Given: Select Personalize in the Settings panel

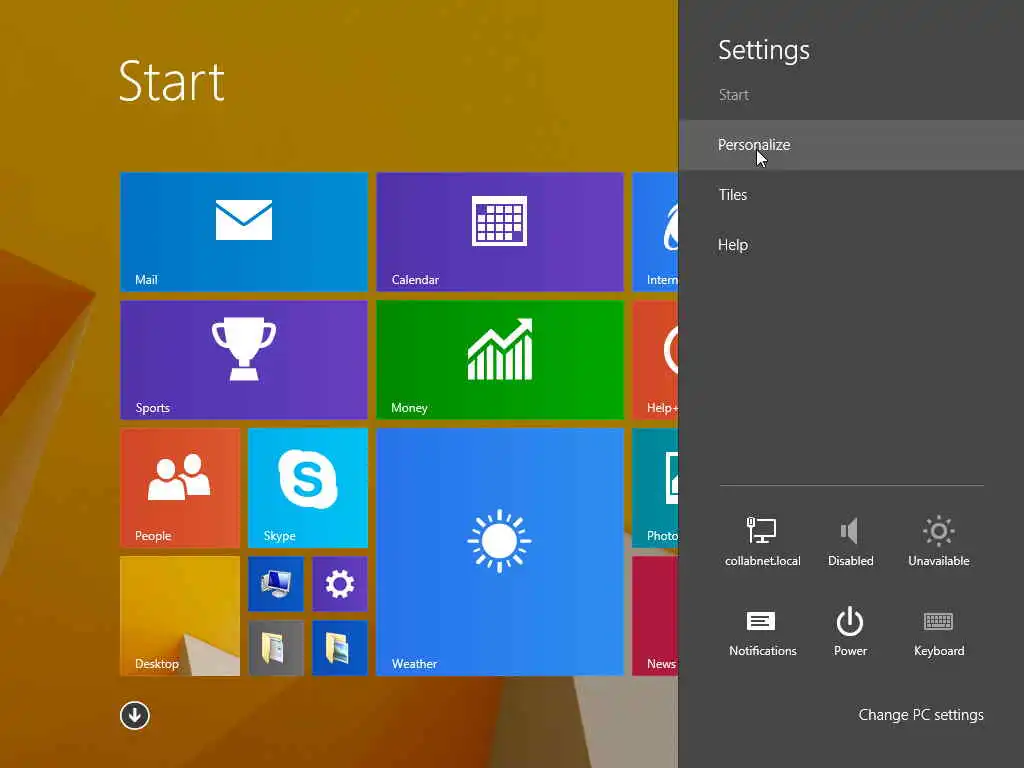Looking at the screenshot, I should click(851, 145).
